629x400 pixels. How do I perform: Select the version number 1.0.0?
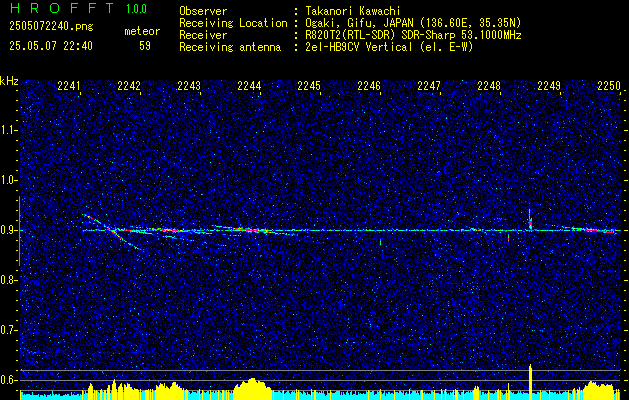click(x=136, y=8)
